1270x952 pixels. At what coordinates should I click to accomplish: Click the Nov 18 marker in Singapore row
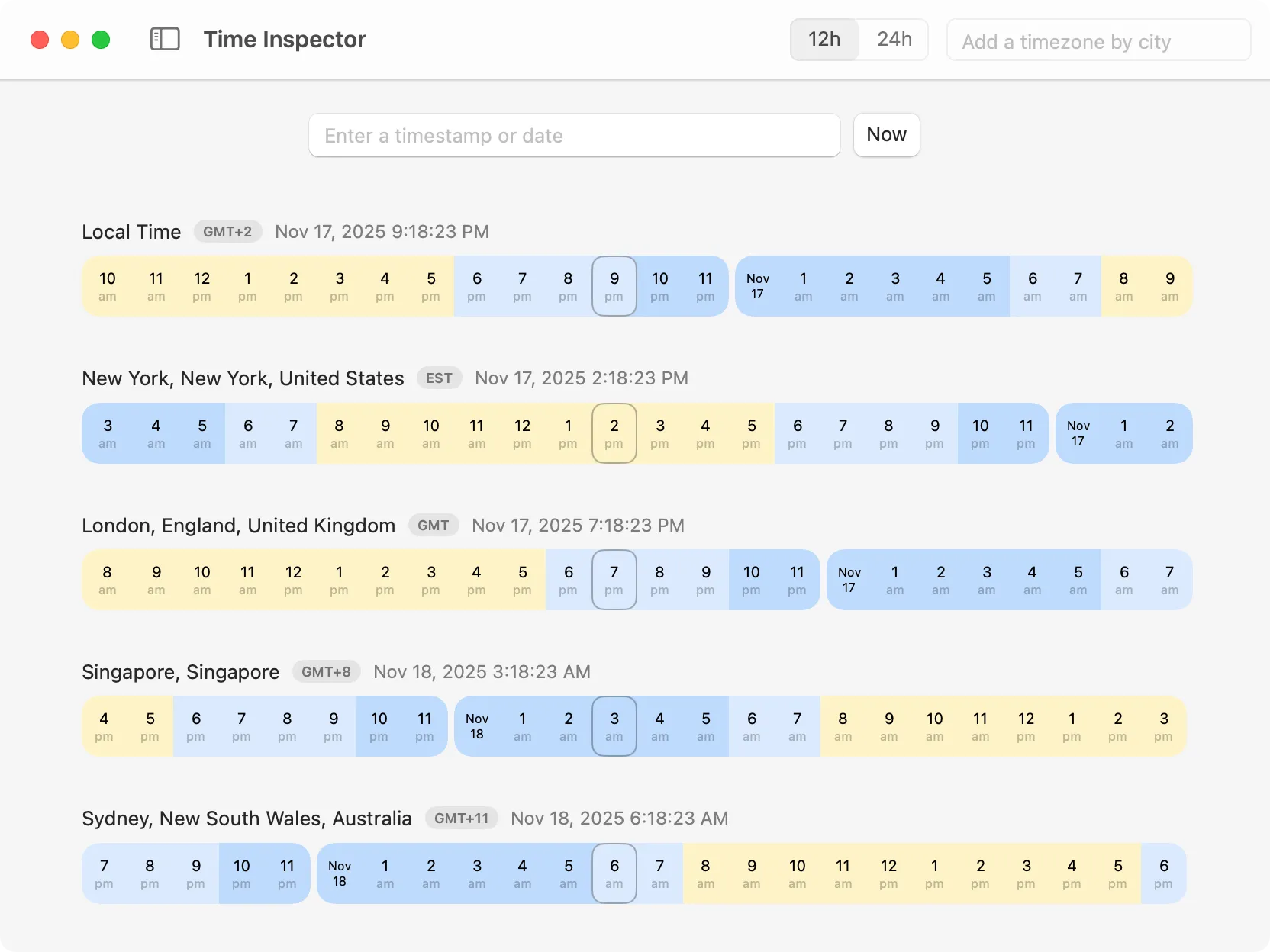point(477,726)
